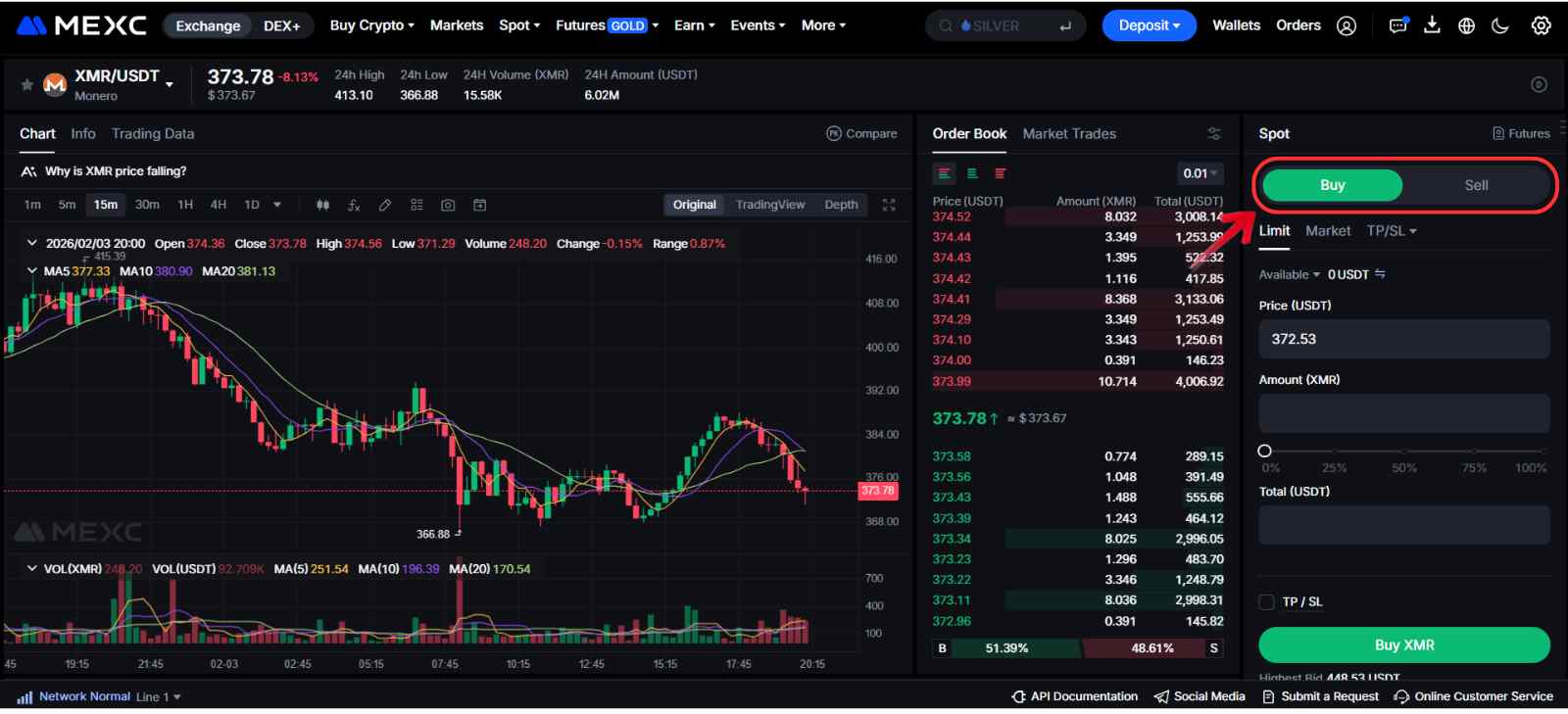
Task: Click the search magnifier icon
Action: click(946, 26)
